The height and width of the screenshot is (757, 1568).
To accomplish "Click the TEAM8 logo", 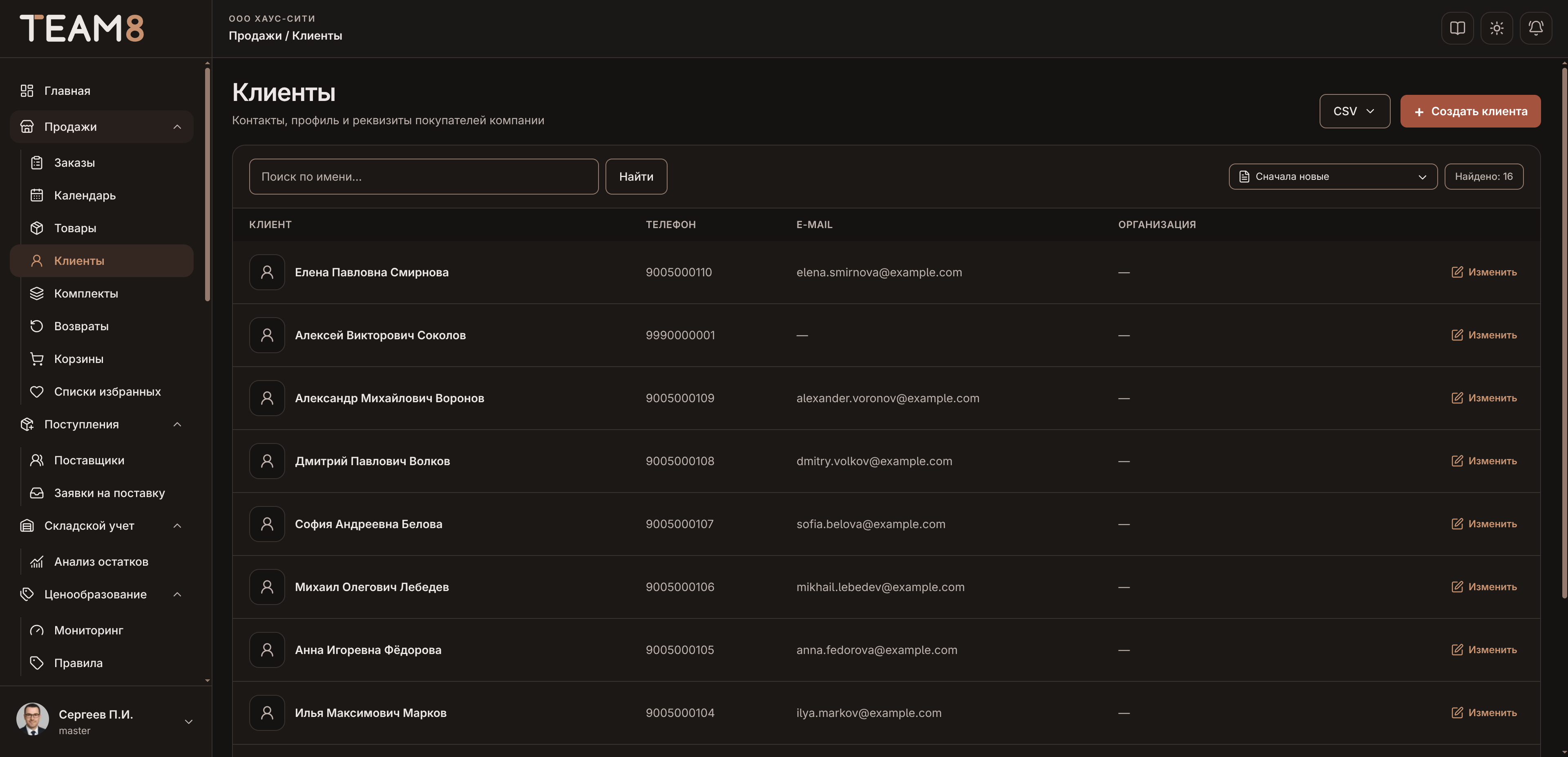I will (82, 28).
